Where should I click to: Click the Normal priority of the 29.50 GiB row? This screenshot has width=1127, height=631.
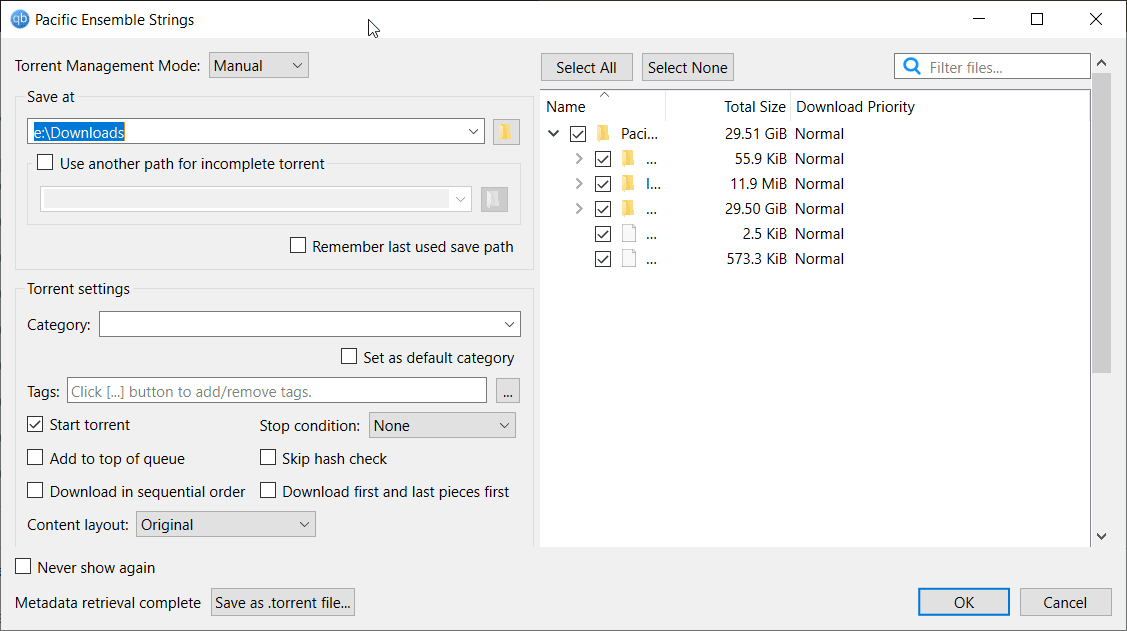[819, 209]
